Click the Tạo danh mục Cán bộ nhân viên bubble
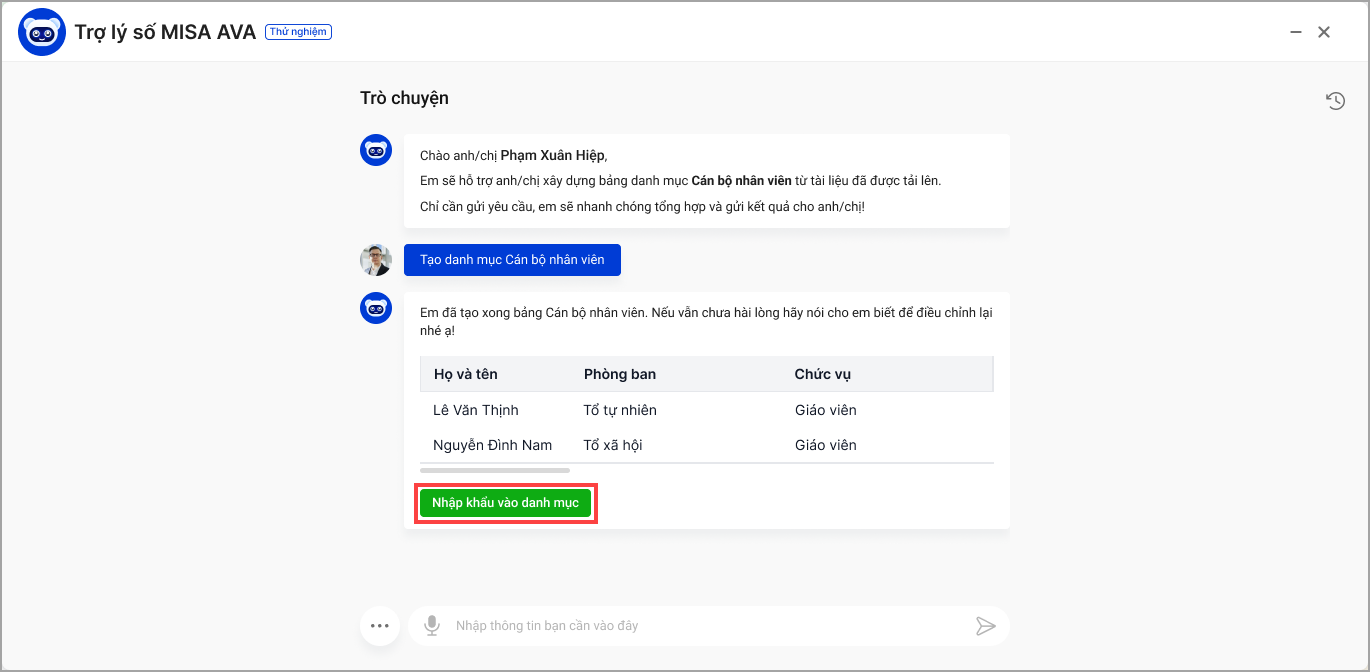Screen dimensions: 1370x672 512,260
